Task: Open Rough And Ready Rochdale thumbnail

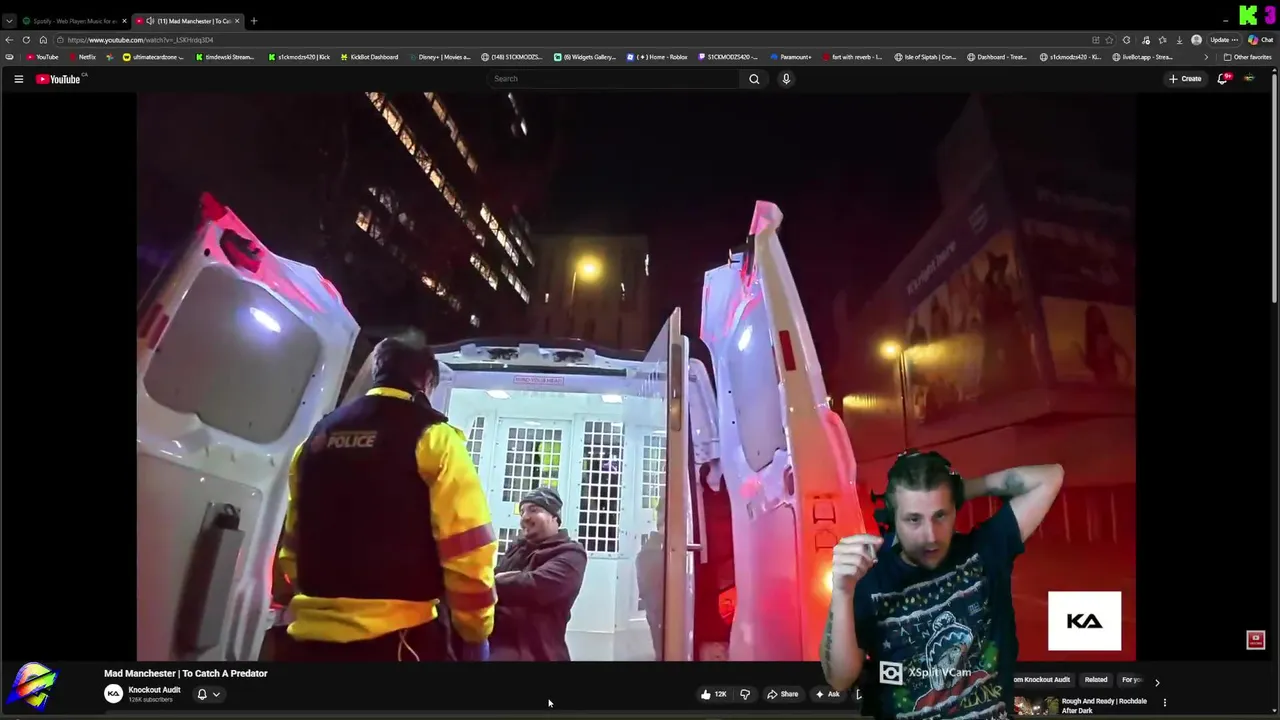Action: (1035, 705)
